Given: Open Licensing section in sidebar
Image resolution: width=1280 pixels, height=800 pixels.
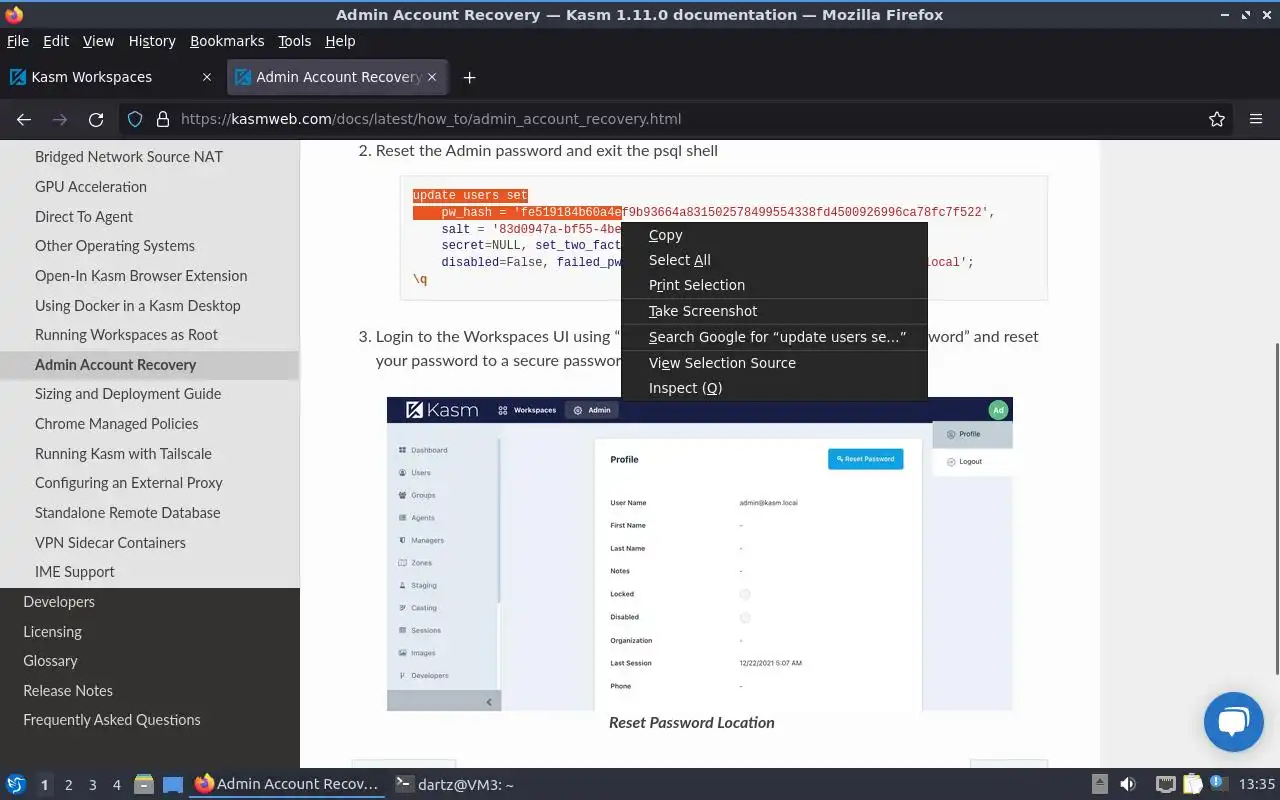Looking at the screenshot, I should point(52,632).
